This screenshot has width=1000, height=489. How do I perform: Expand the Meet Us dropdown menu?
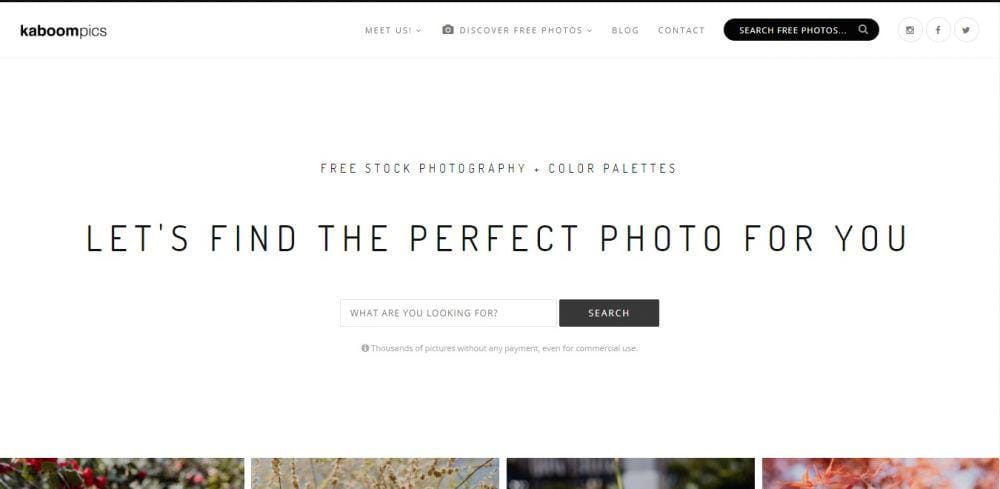pyautogui.click(x=393, y=30)
